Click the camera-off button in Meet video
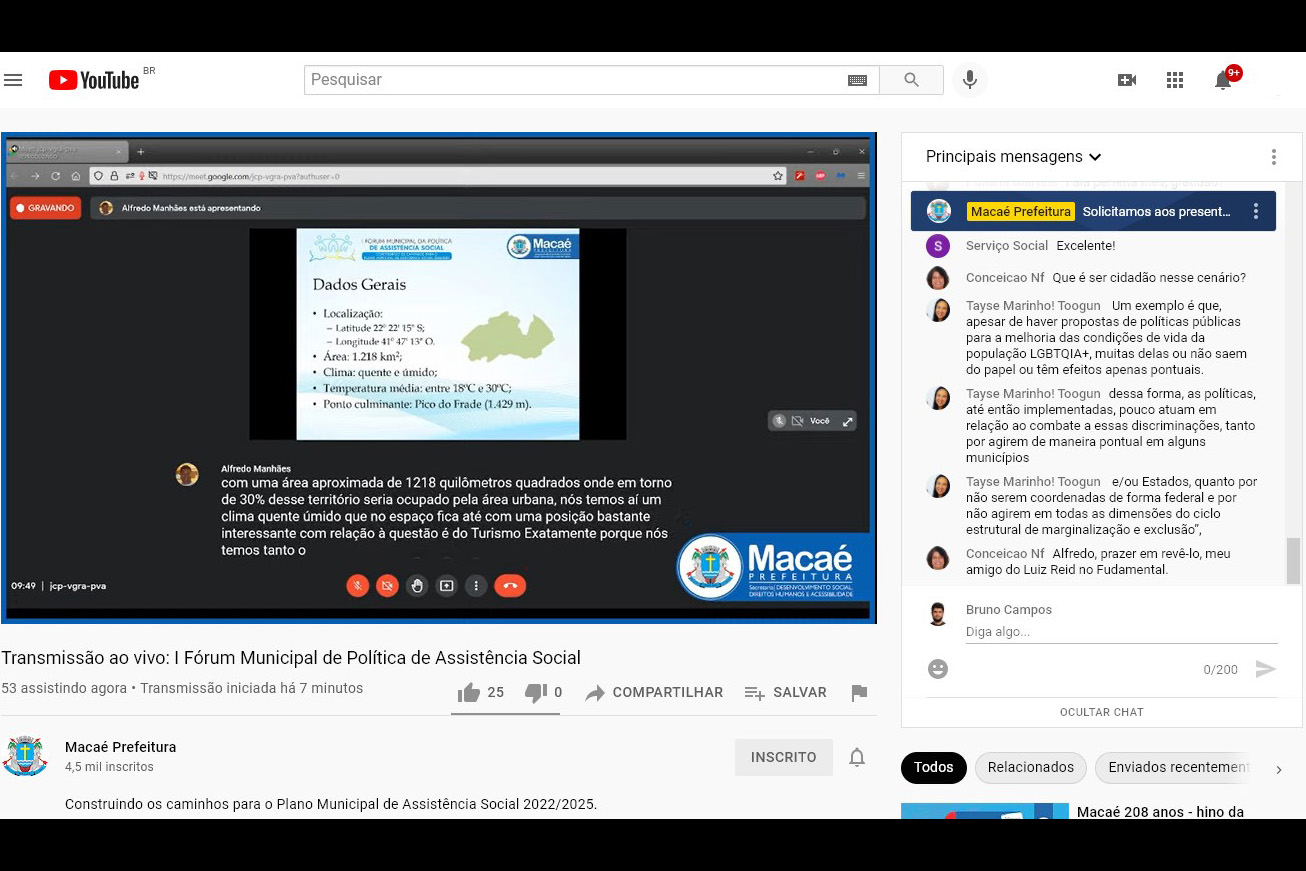 click(387, 586)
